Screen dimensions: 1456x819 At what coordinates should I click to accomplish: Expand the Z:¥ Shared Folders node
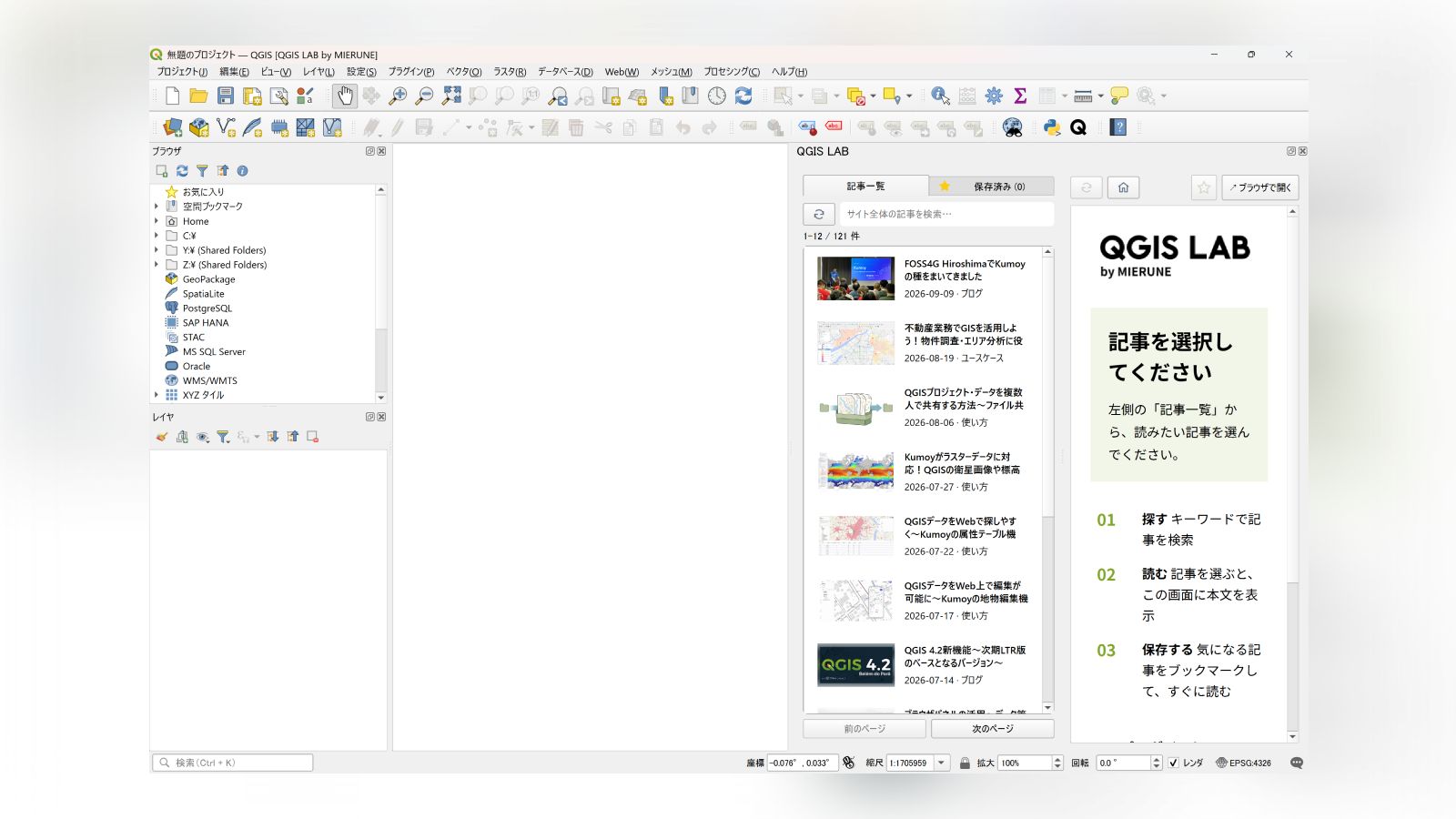coord(157,265)
